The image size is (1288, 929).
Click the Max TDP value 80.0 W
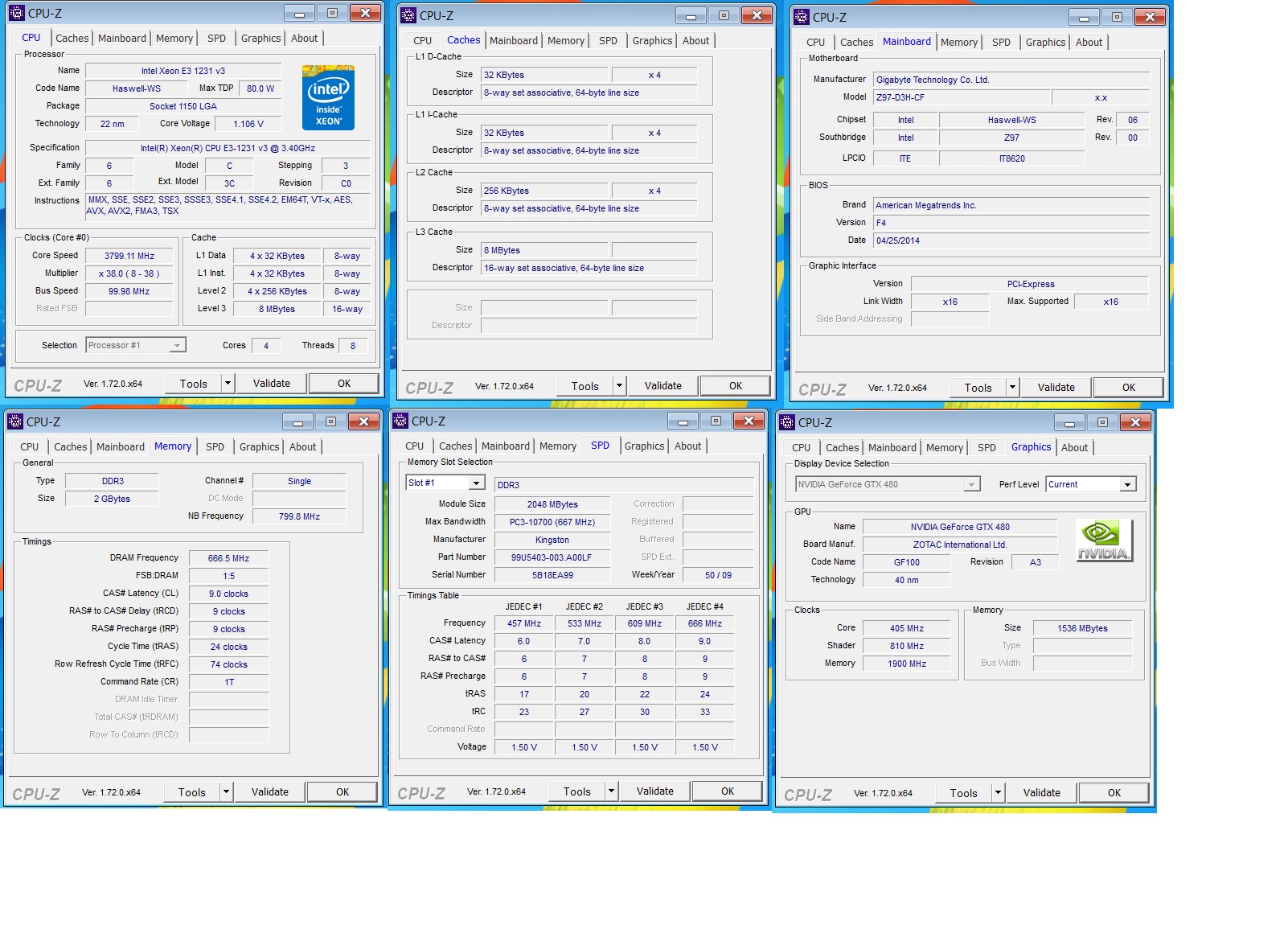click(x=260, y=88)
